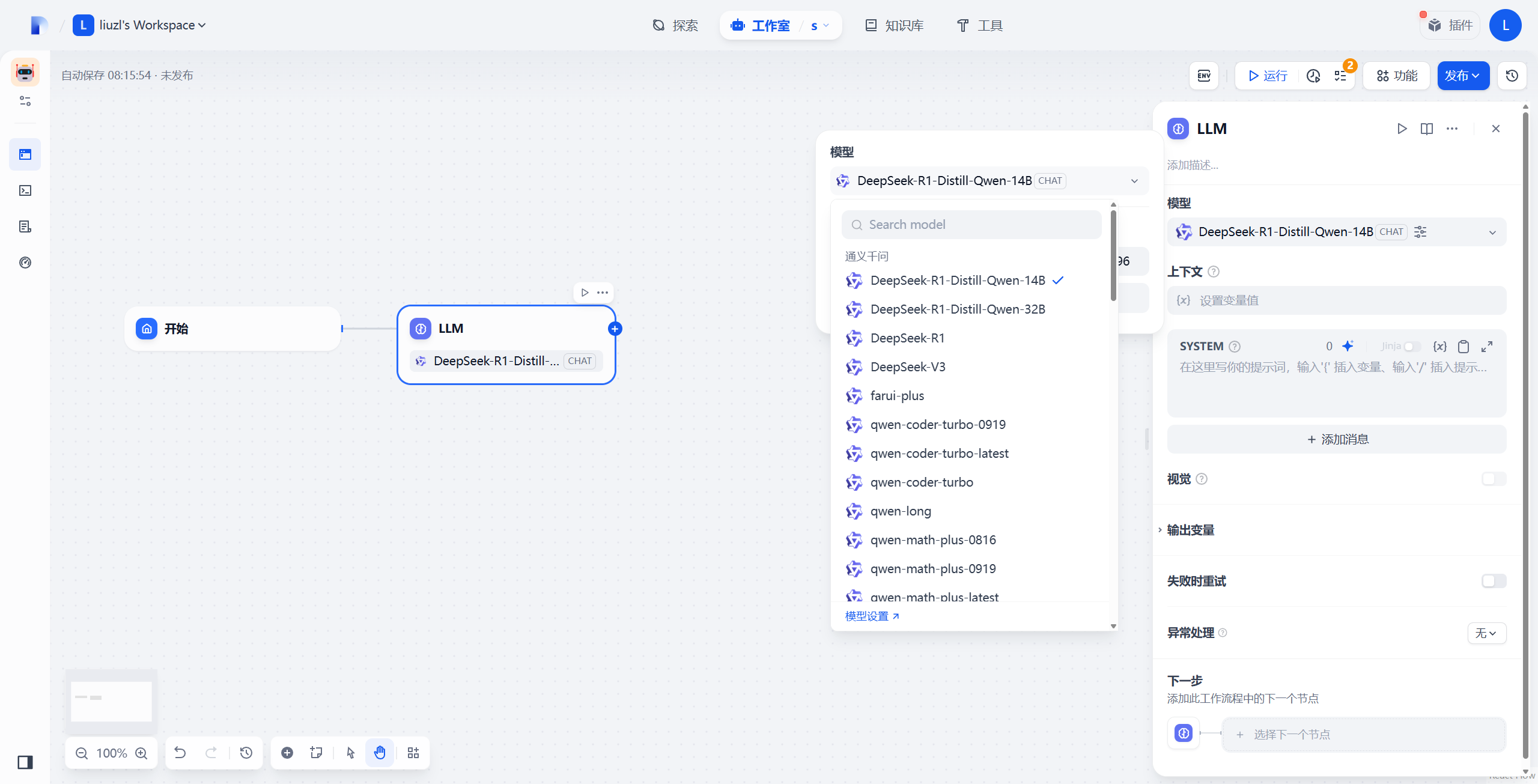The image size is (1538, 784).
Task: Click the ENV environment variables icon
Action: (x=1204, y=76)
